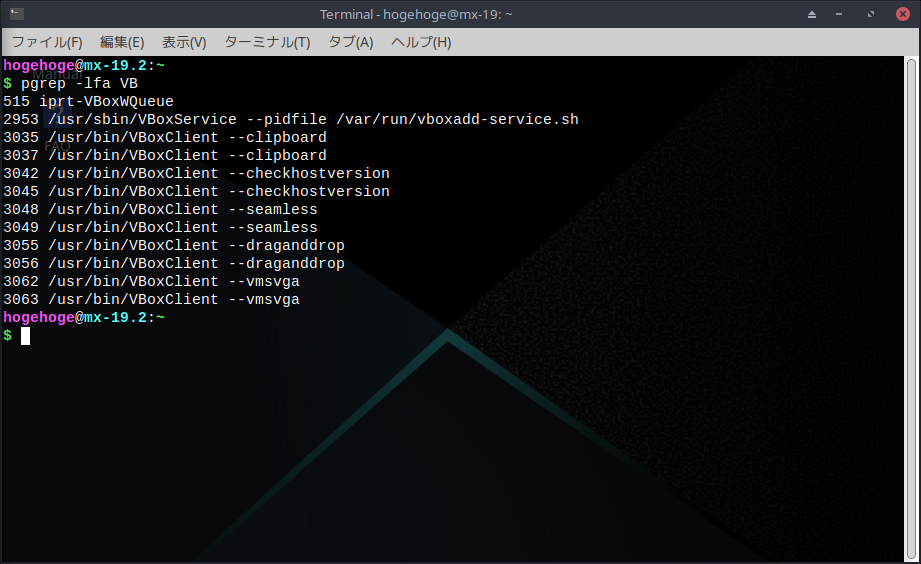Click the second 'hogehoge@mx-19.2:~' prompt
The image size is (921, 564).
84,317
